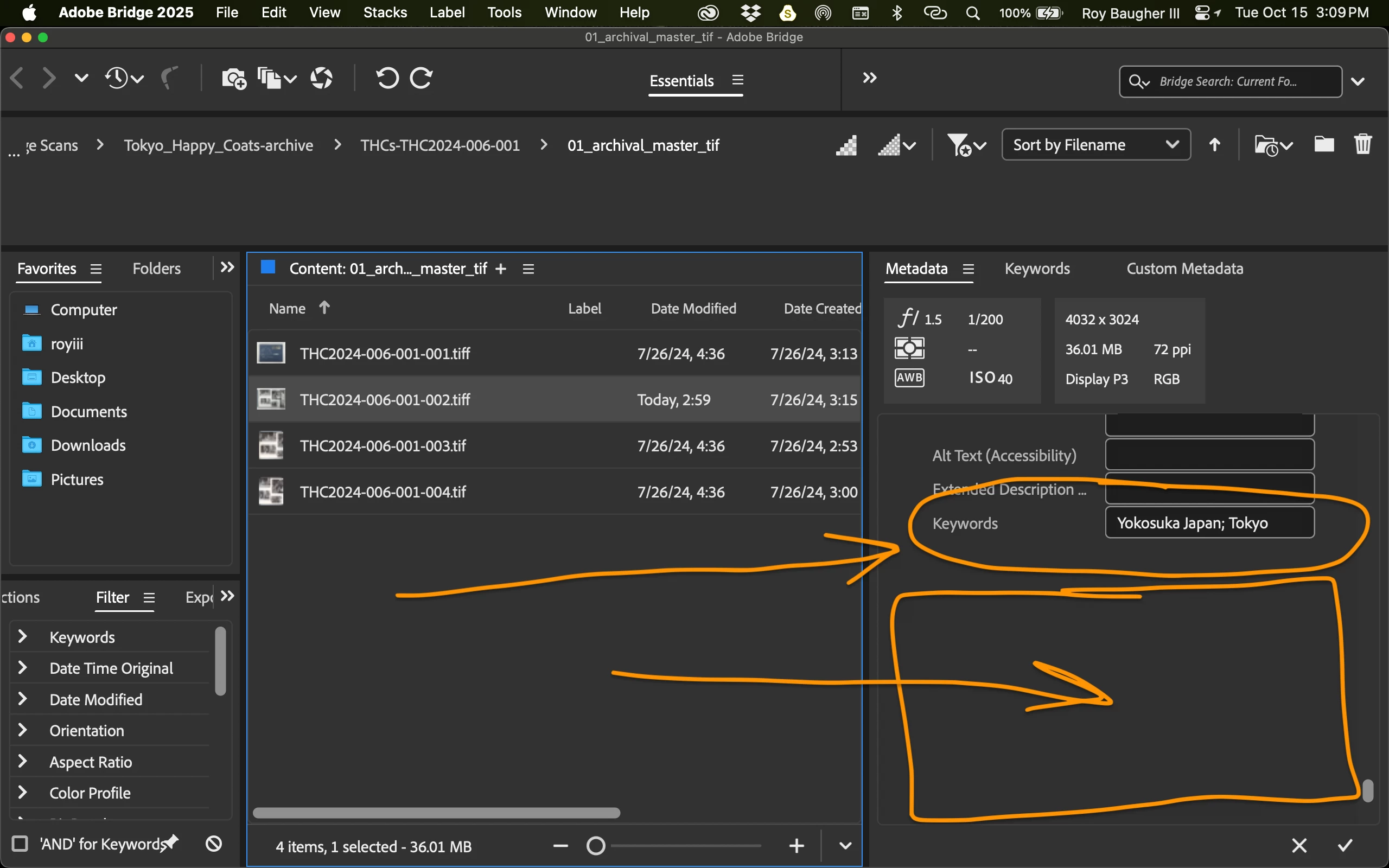The height and width of the screenshot is (868, 1389).
Task: Click the trash delete item icon
Action: (1362, 144)
